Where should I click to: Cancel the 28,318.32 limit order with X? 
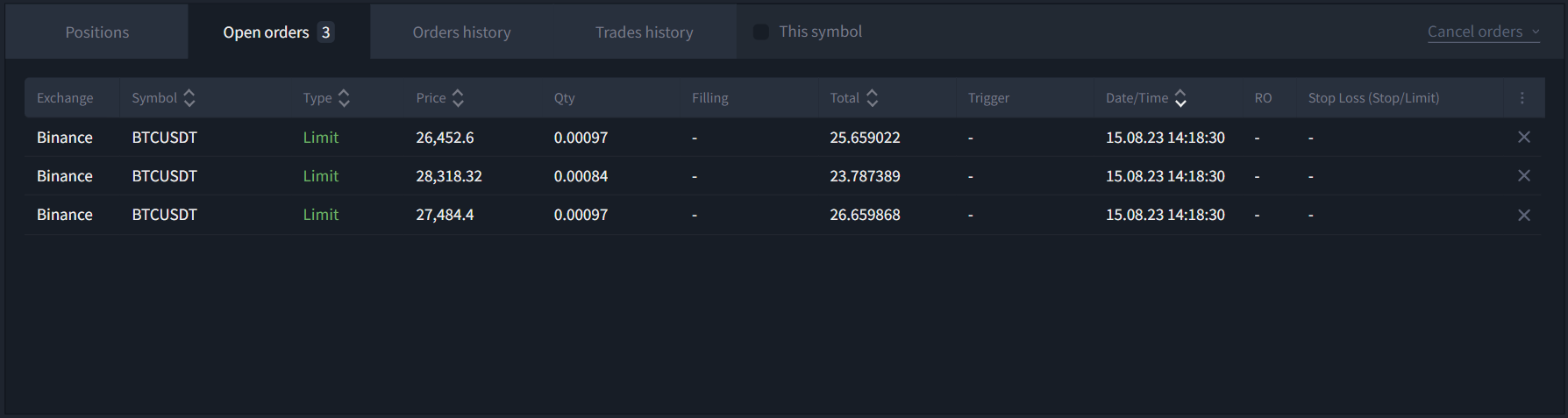click(x=1524, y=175)
